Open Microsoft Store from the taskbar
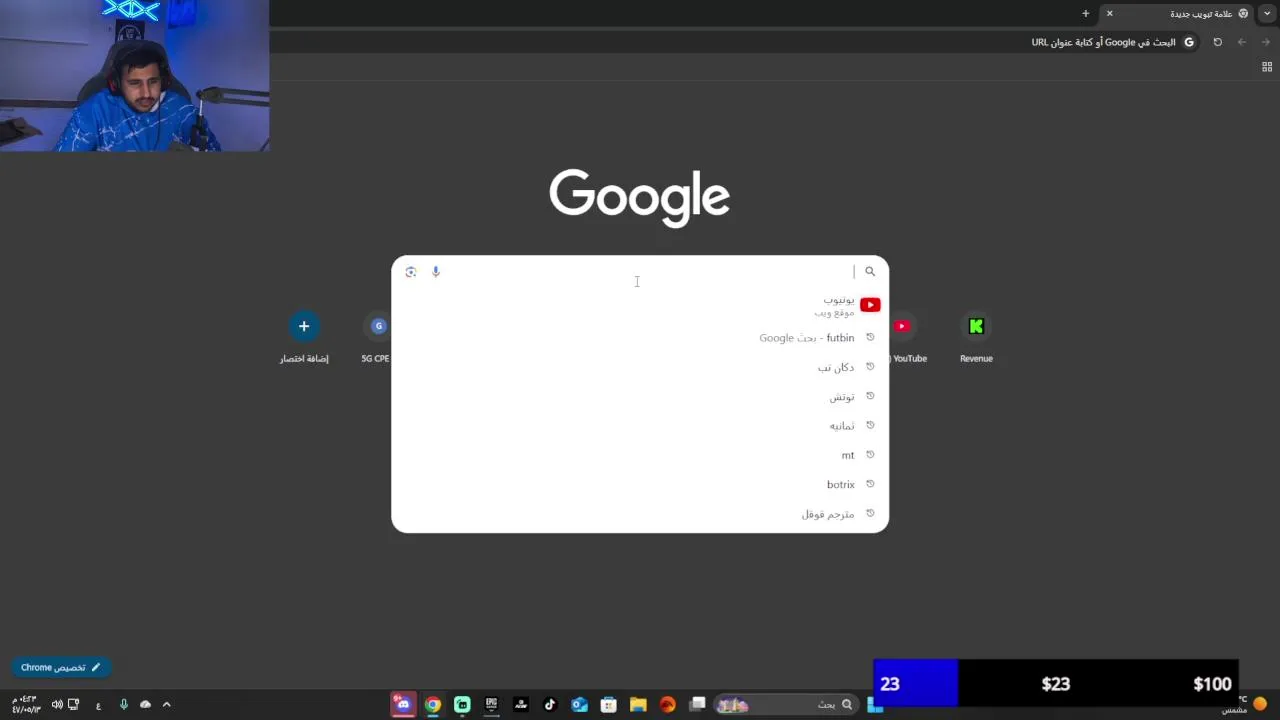1280x720 pixels. (608, 704)
